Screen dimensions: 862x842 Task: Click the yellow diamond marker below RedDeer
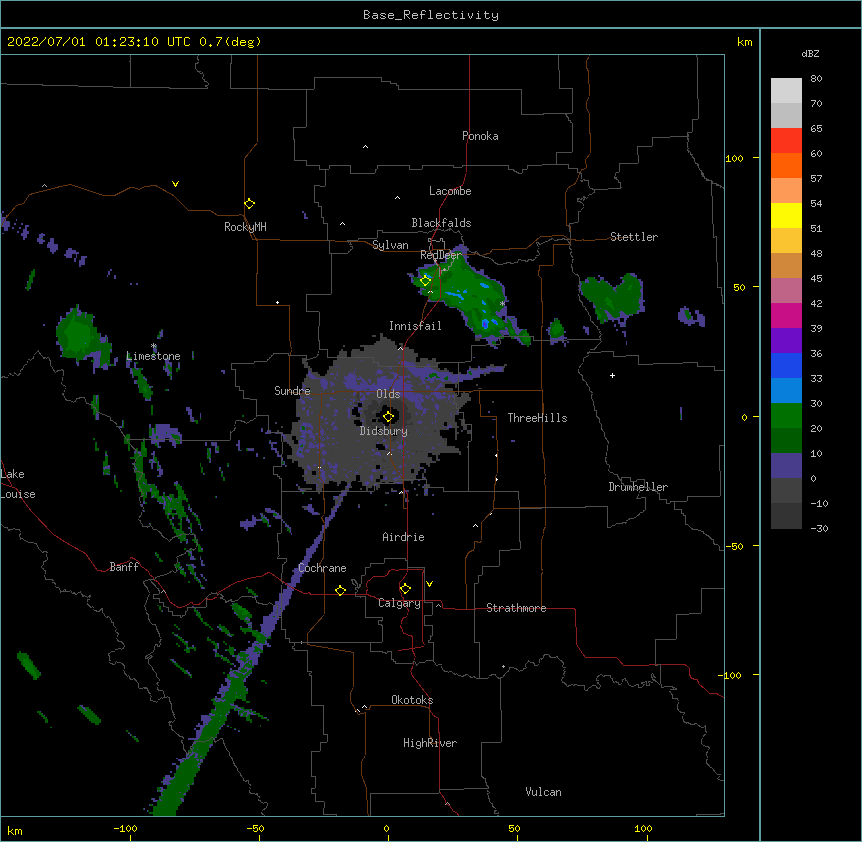pos(425,281)
